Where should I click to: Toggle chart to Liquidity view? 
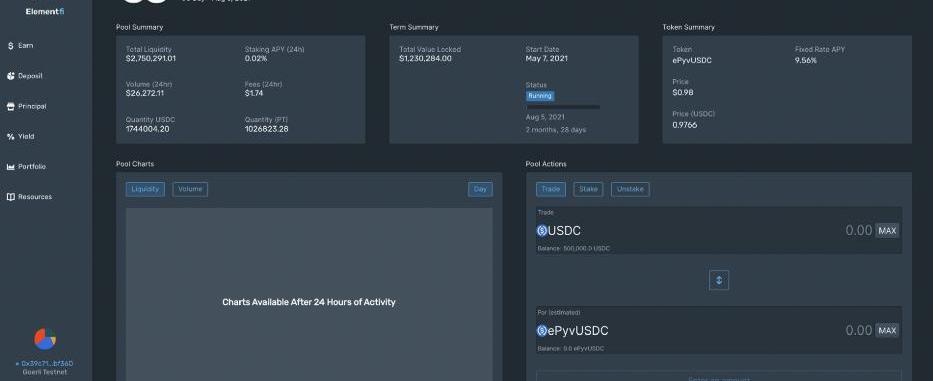point(145,189)
